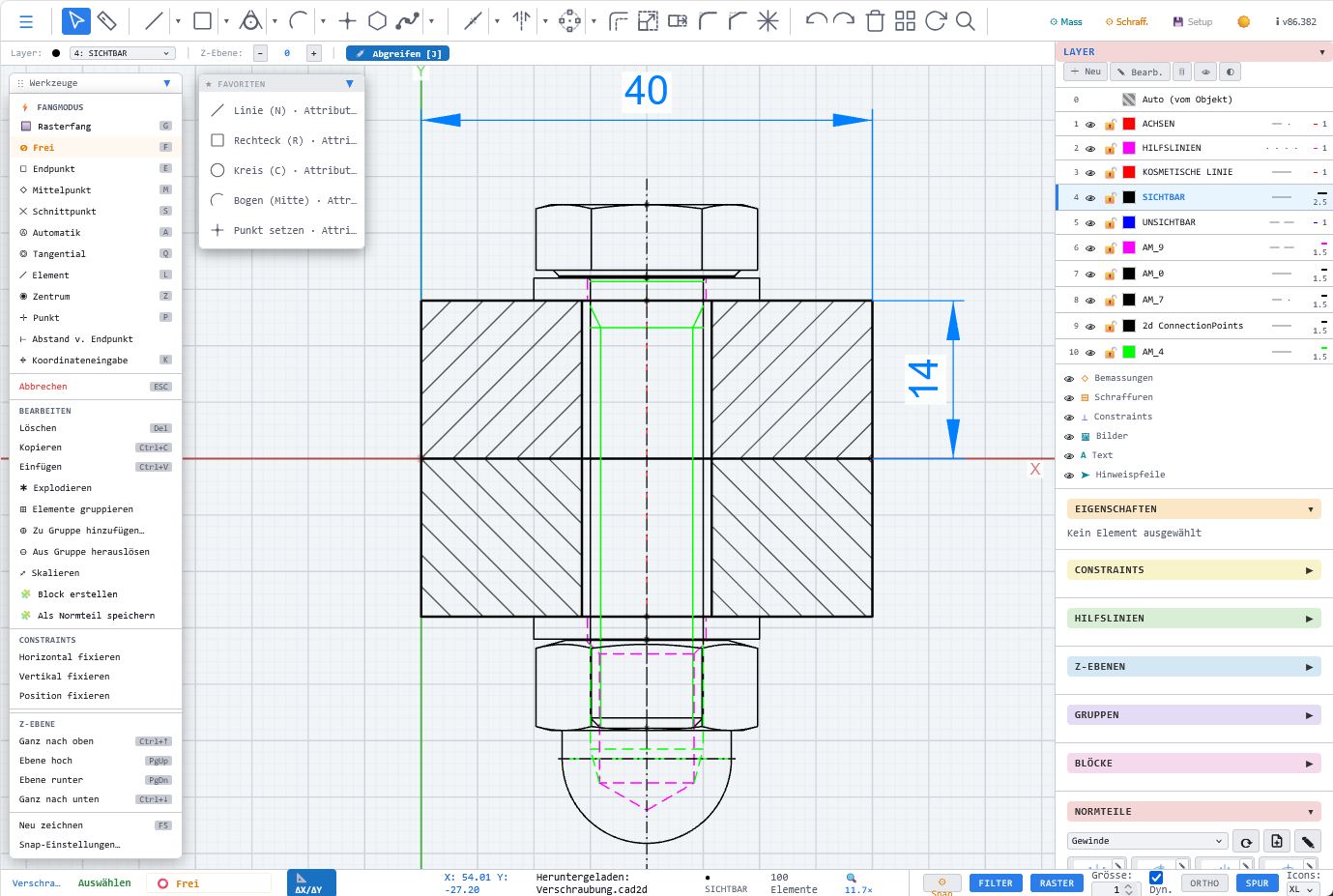
Task: Undo the last action
Action: [816, 20]
